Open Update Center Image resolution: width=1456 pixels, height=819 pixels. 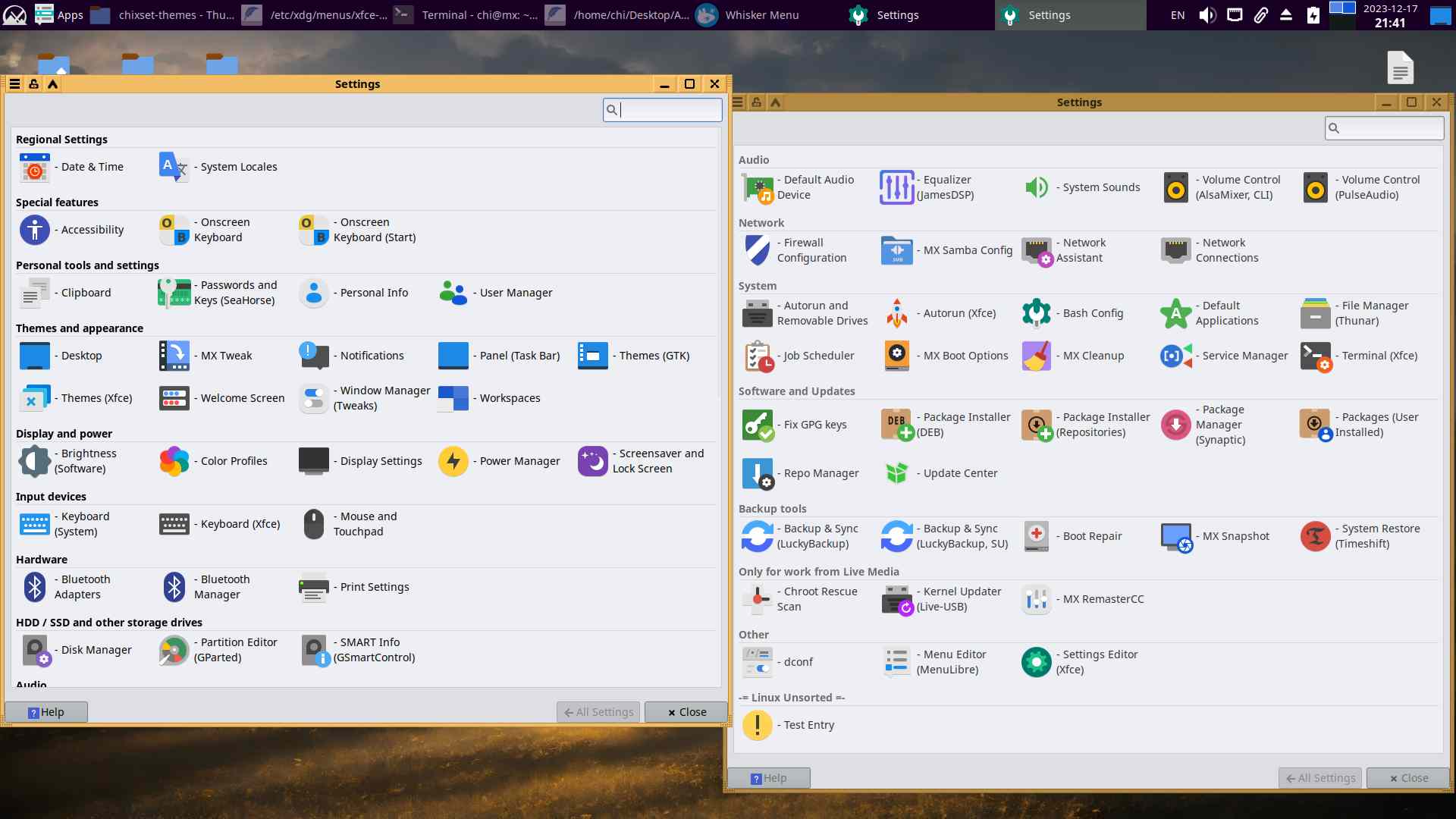896,473
